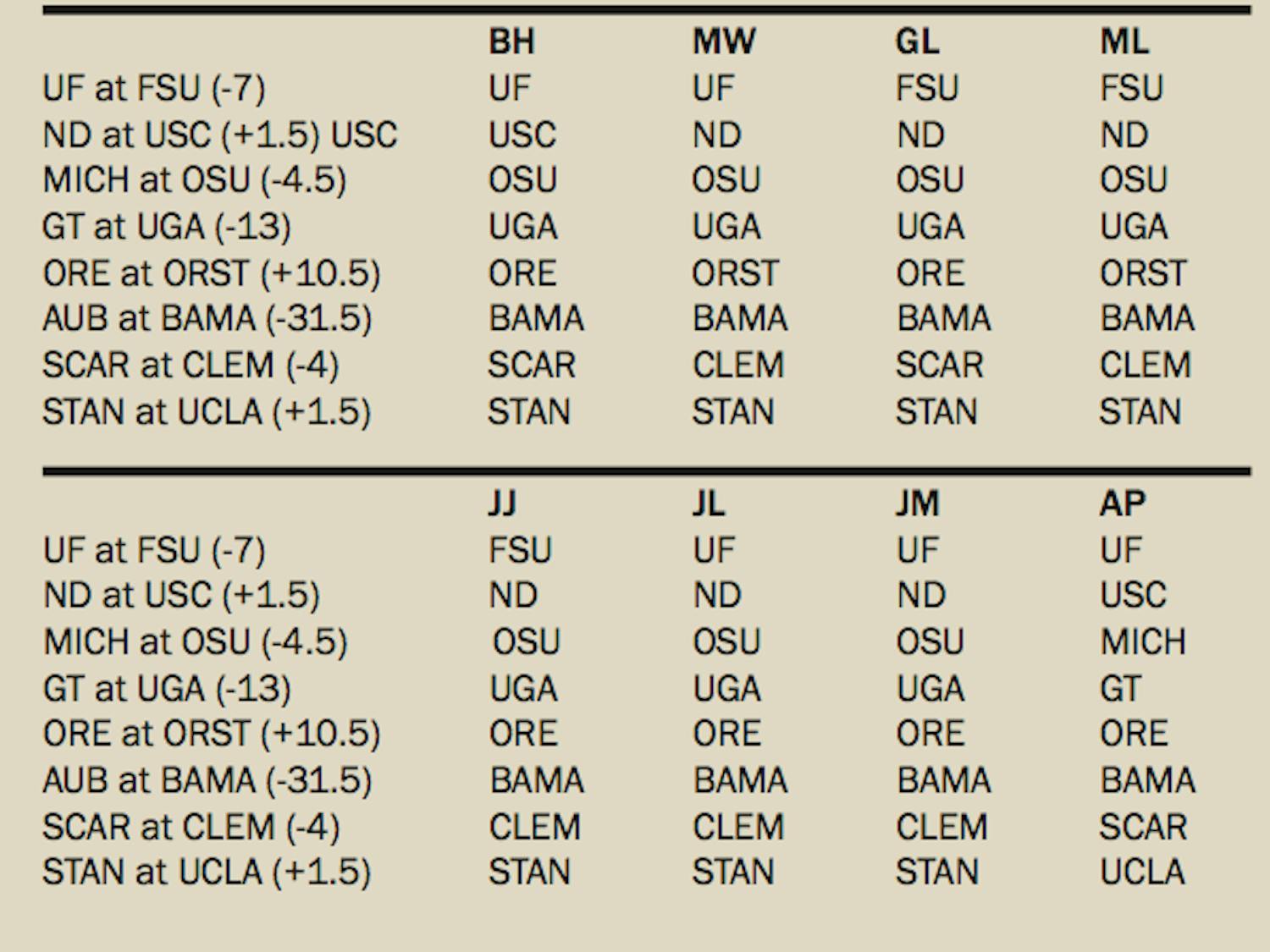This screenshot has height=952, width=1270.
Task: Click BH's SCAR pick
Action: coord(531,366)
